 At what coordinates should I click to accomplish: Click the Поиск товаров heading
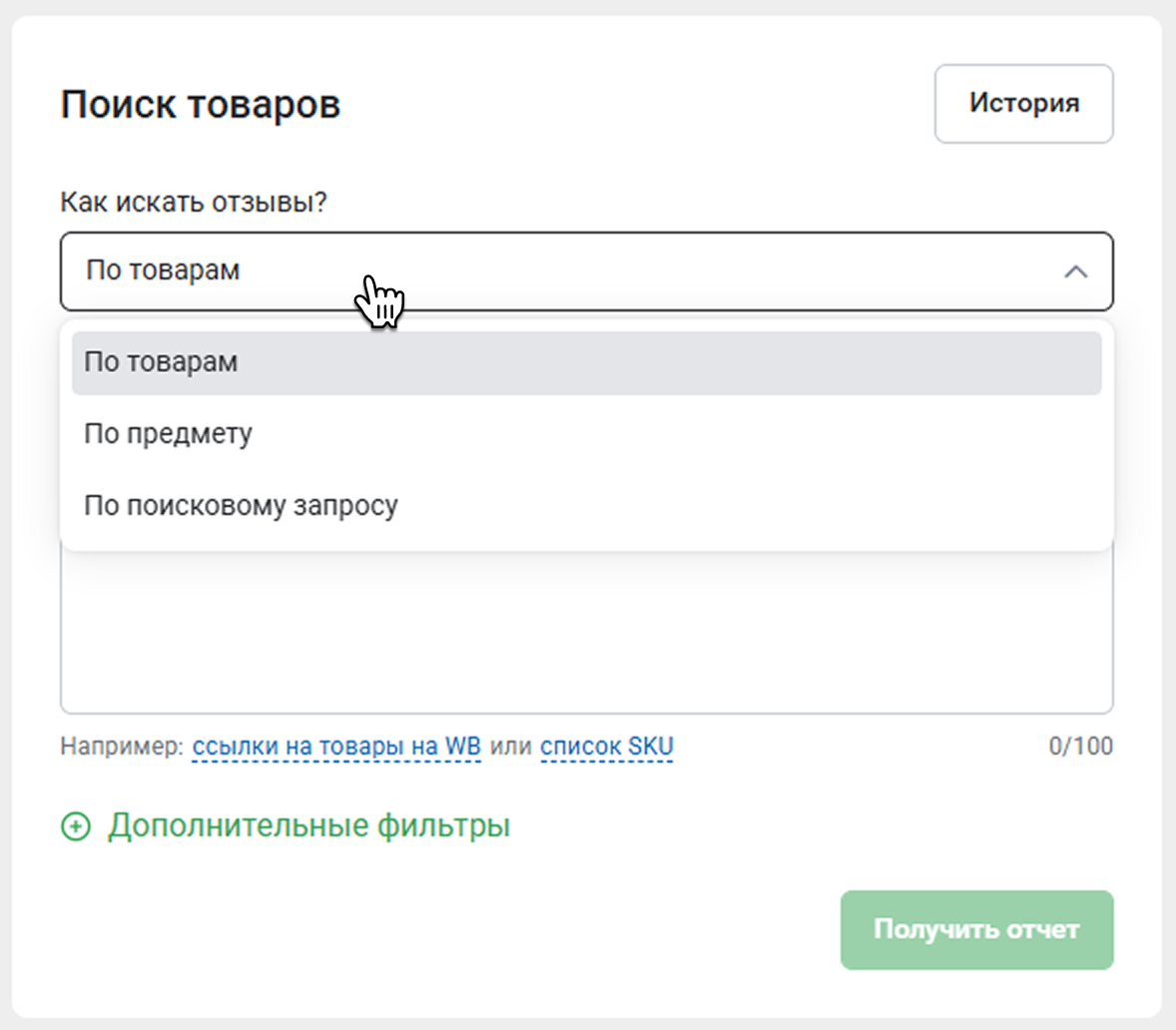pos(201,105)
